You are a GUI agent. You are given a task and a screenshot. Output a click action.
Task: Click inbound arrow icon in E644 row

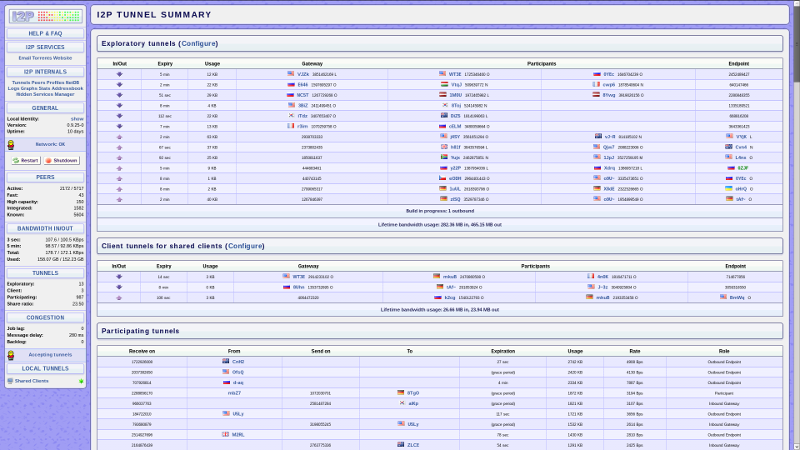point(119,85)
